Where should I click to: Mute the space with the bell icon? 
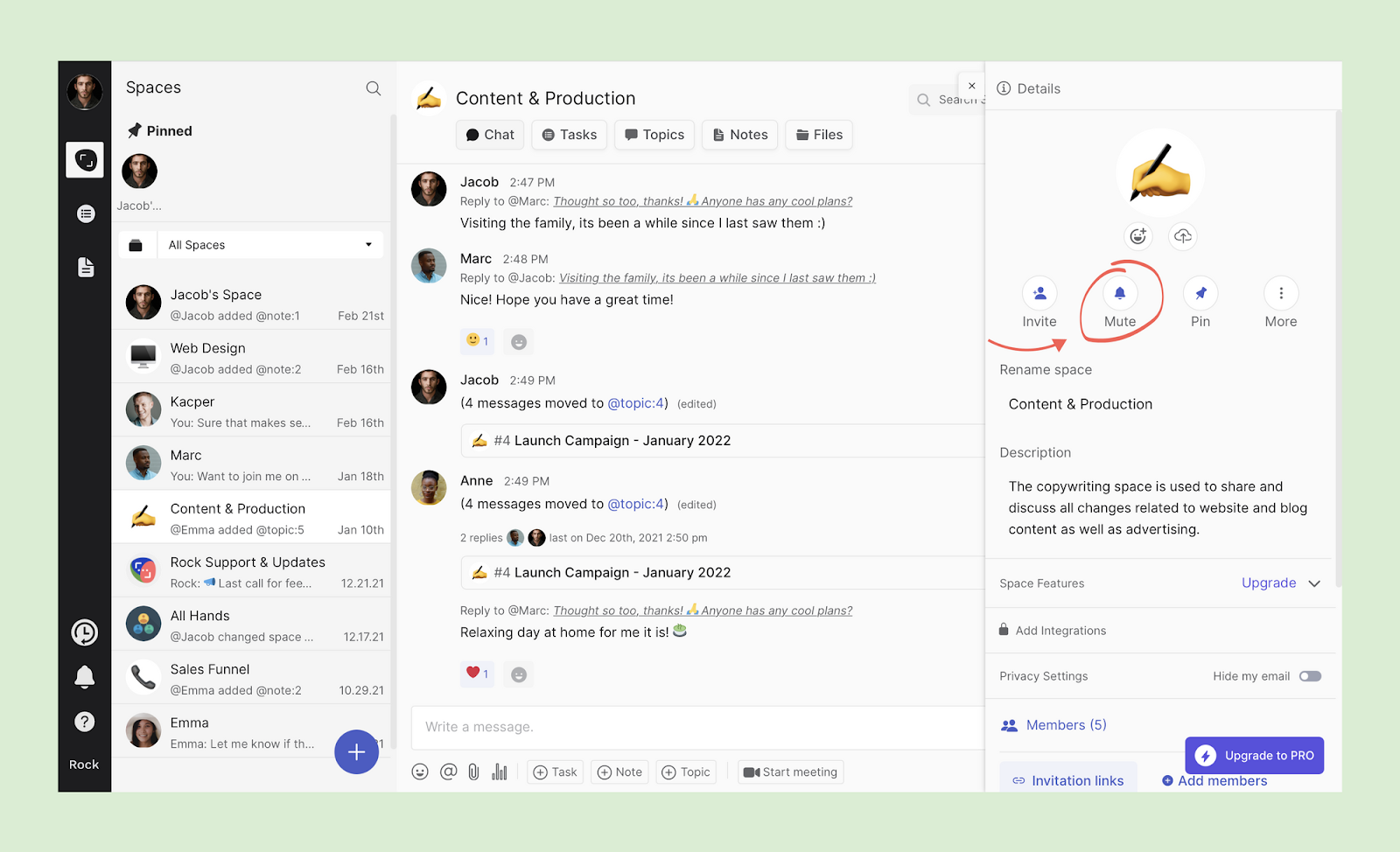1119,294
